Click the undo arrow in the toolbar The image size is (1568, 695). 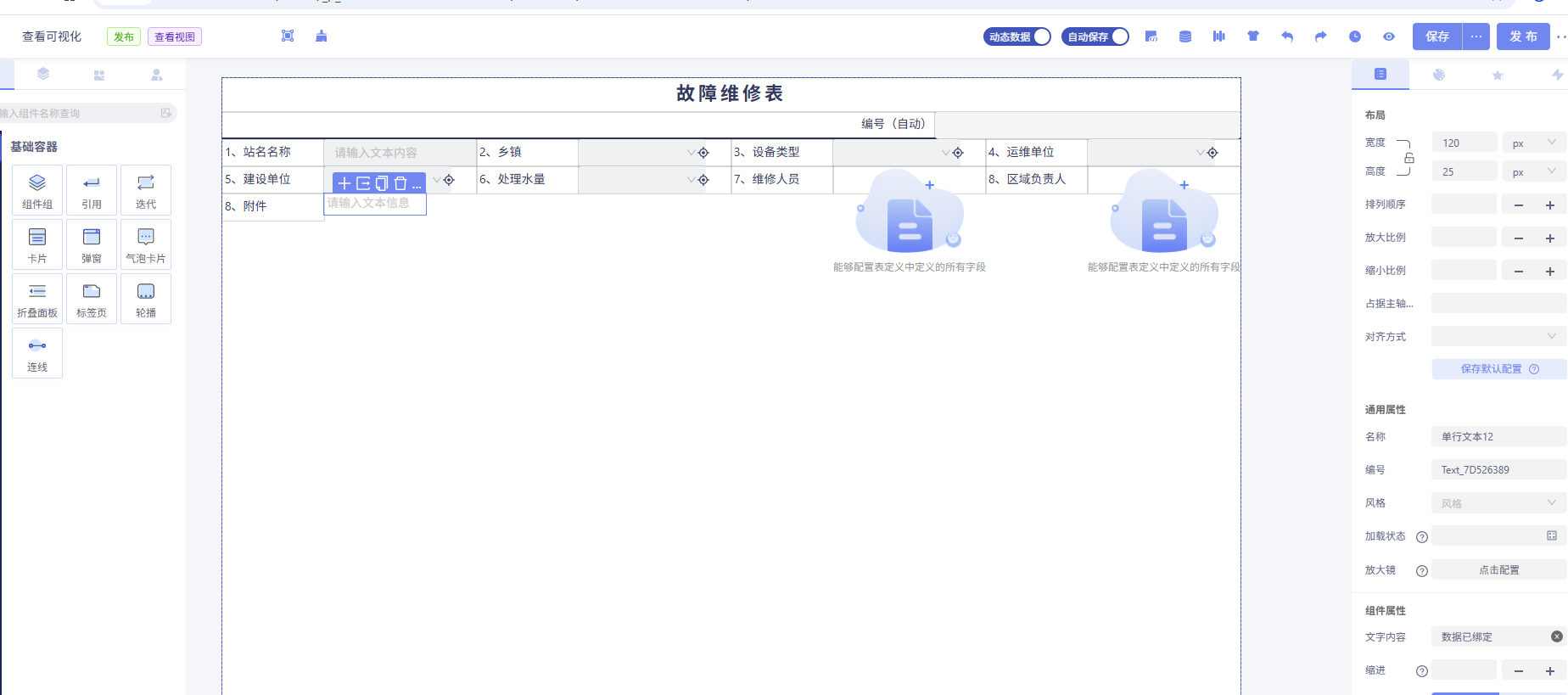coord(1287,36)
